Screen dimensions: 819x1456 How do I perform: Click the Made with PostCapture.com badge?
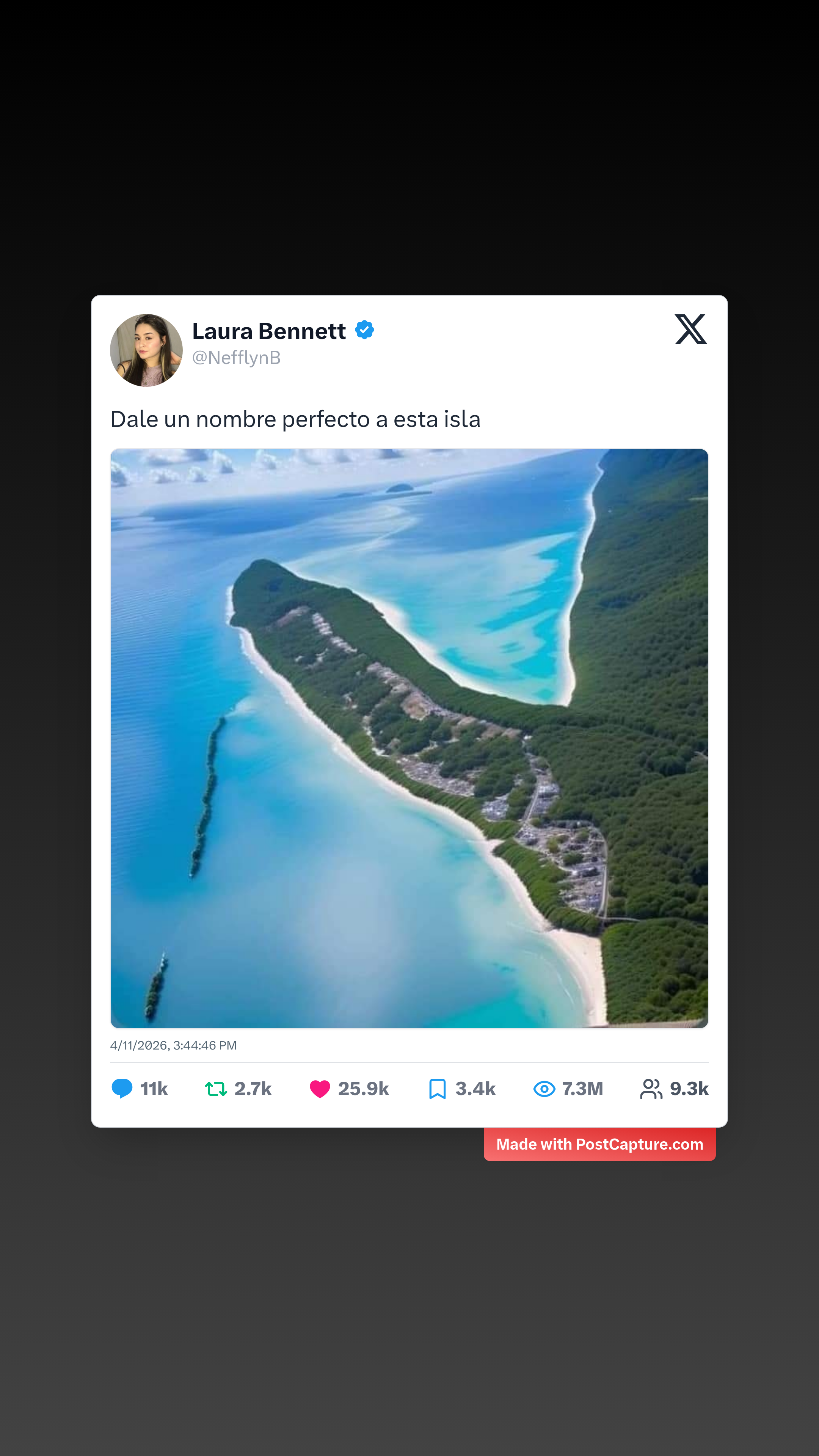tap(599, 1144)
